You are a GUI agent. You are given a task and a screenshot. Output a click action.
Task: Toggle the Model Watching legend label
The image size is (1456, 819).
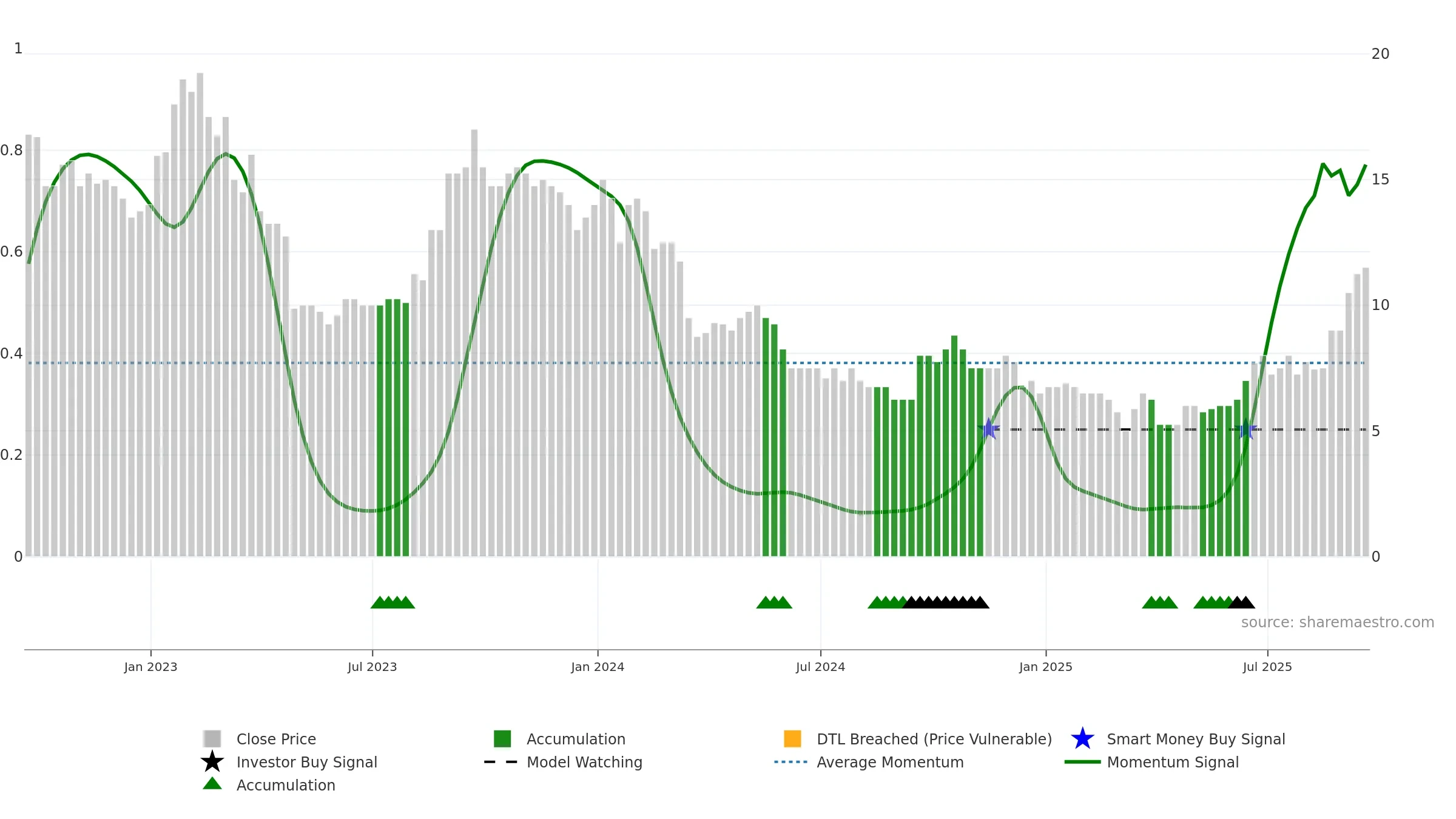584,762
